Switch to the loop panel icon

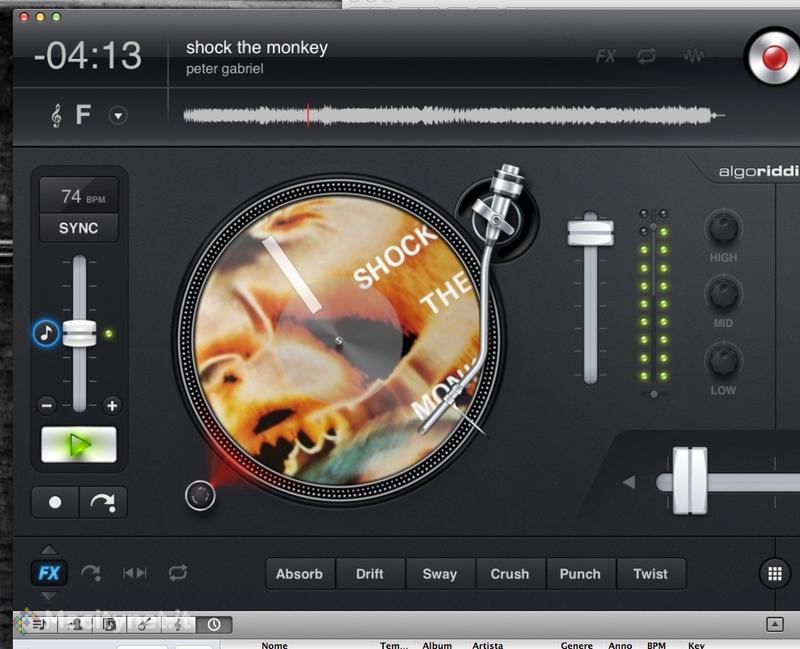[178, 573]
